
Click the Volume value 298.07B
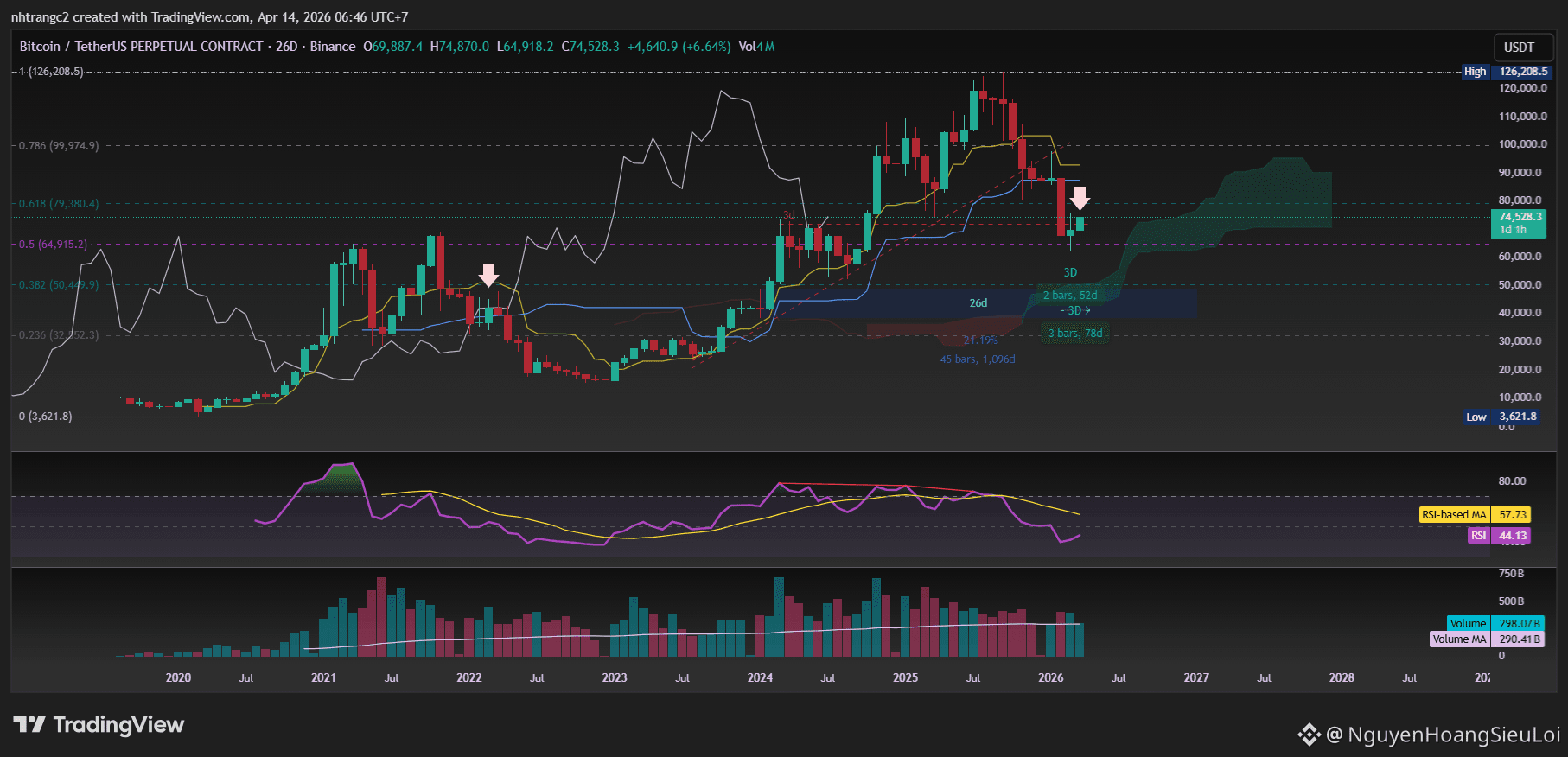pos(1519,623)
